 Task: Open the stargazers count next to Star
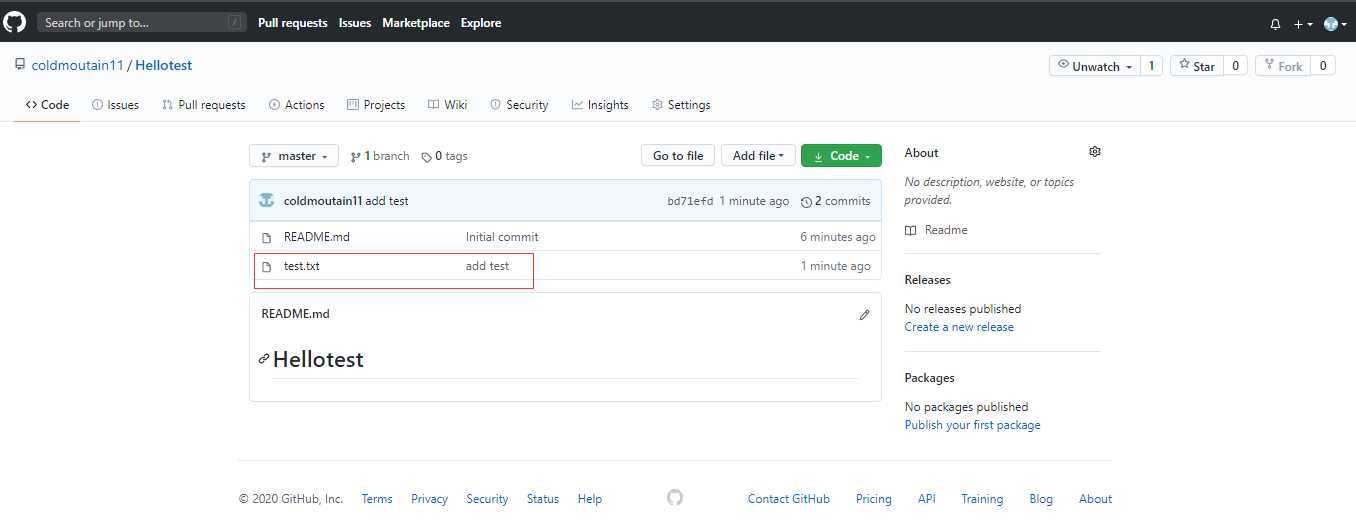point(1235,66)
